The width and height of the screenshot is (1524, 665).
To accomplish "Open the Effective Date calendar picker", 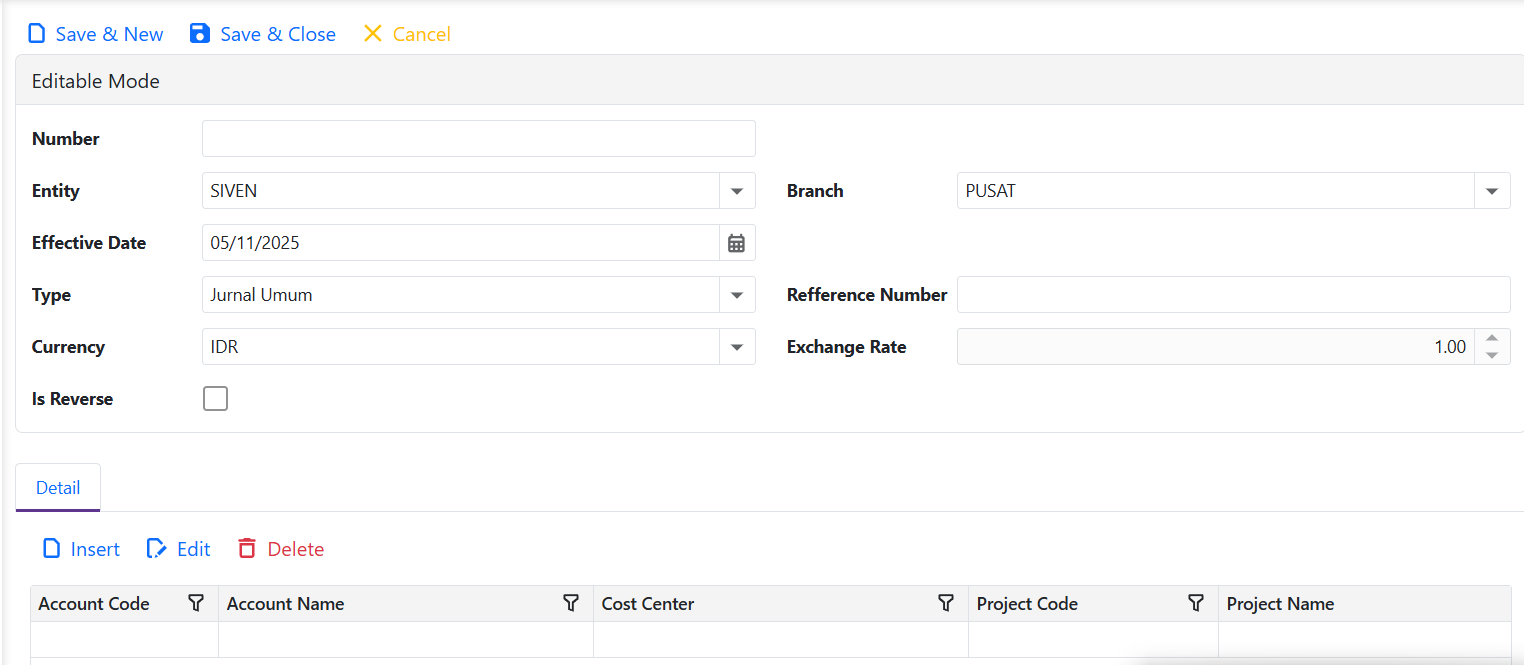I will [737, 243].
